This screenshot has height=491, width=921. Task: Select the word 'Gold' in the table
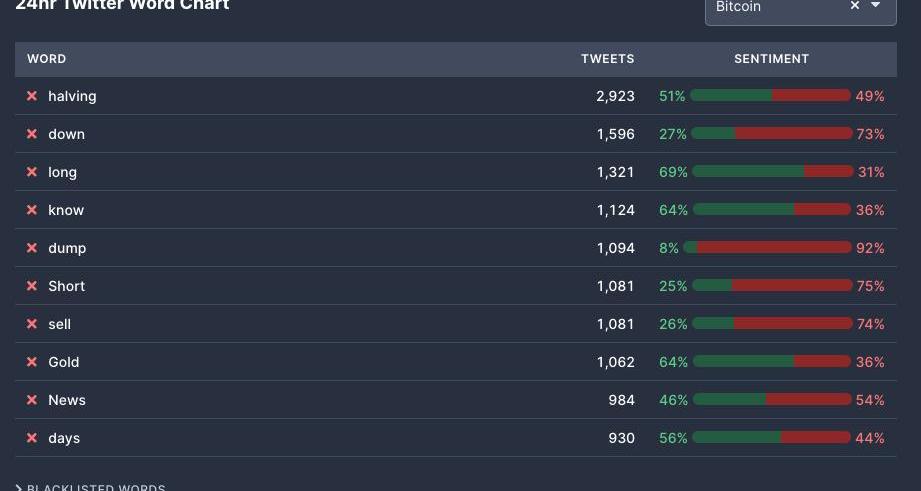pyautogui.click(x=64, y=362)
